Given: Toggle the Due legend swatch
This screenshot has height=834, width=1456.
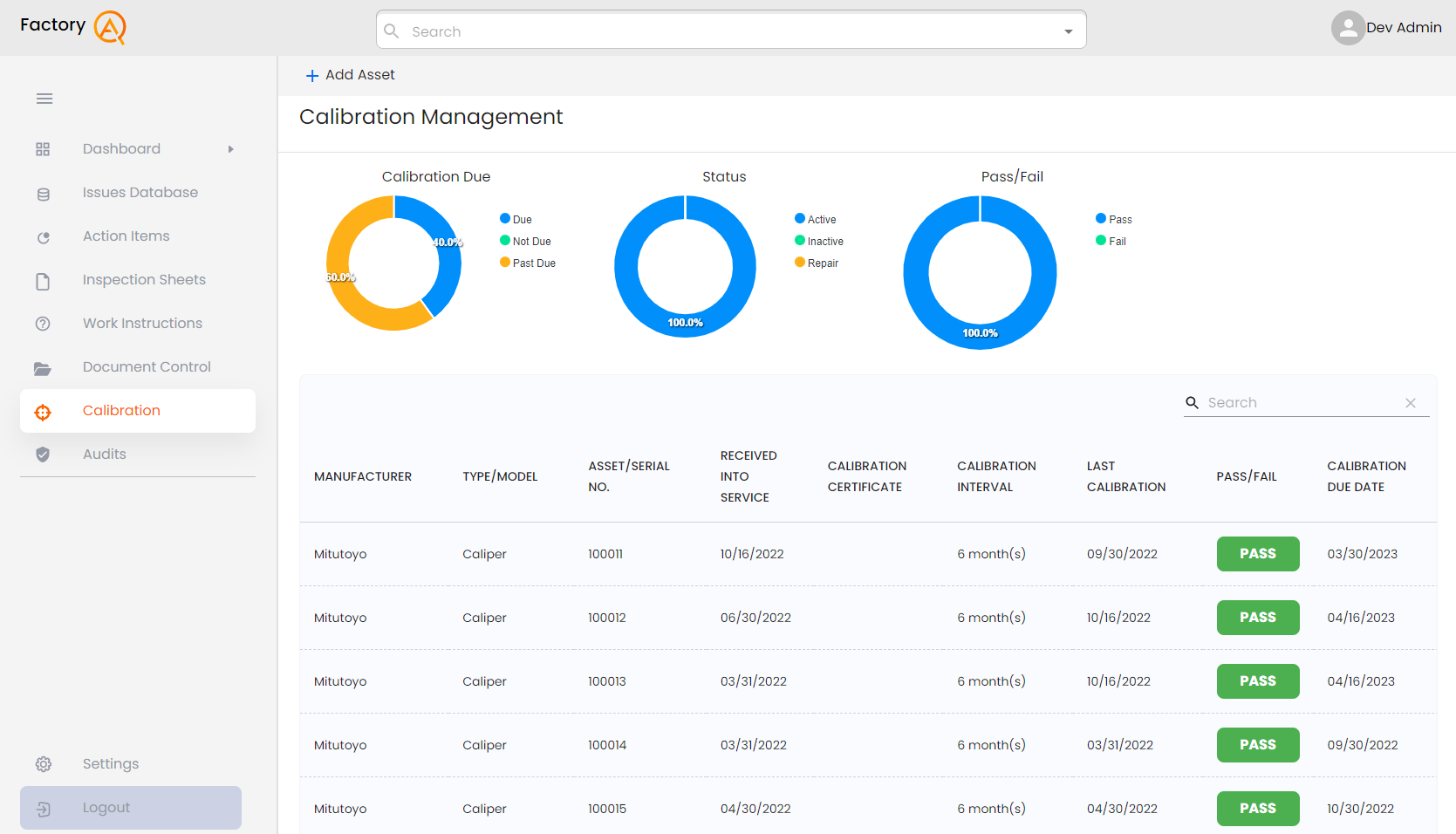Looking at the screenshot, I should [x=505, y=218].
